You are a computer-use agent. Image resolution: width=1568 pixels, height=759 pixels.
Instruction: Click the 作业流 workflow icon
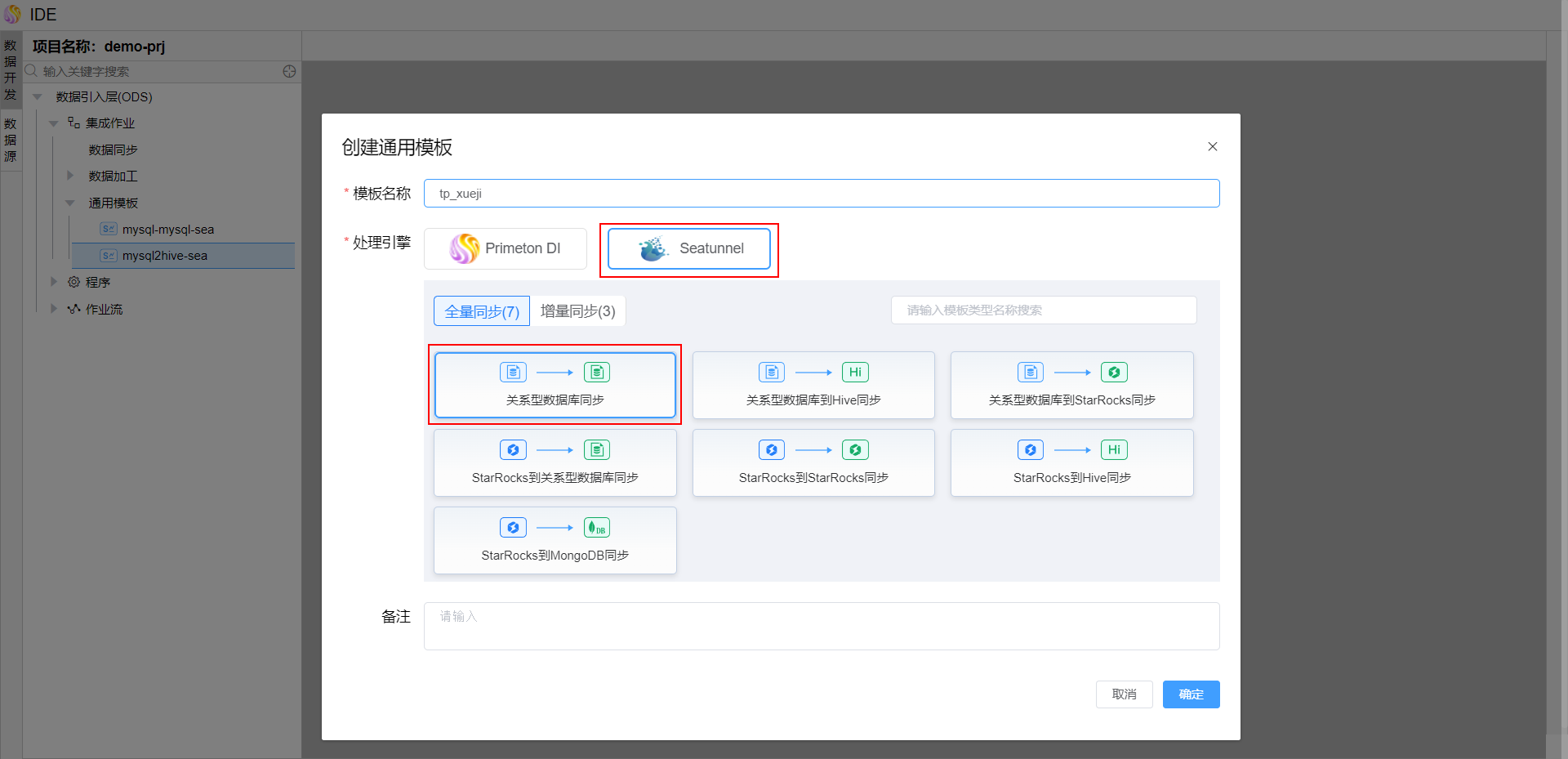coord(73,309)
